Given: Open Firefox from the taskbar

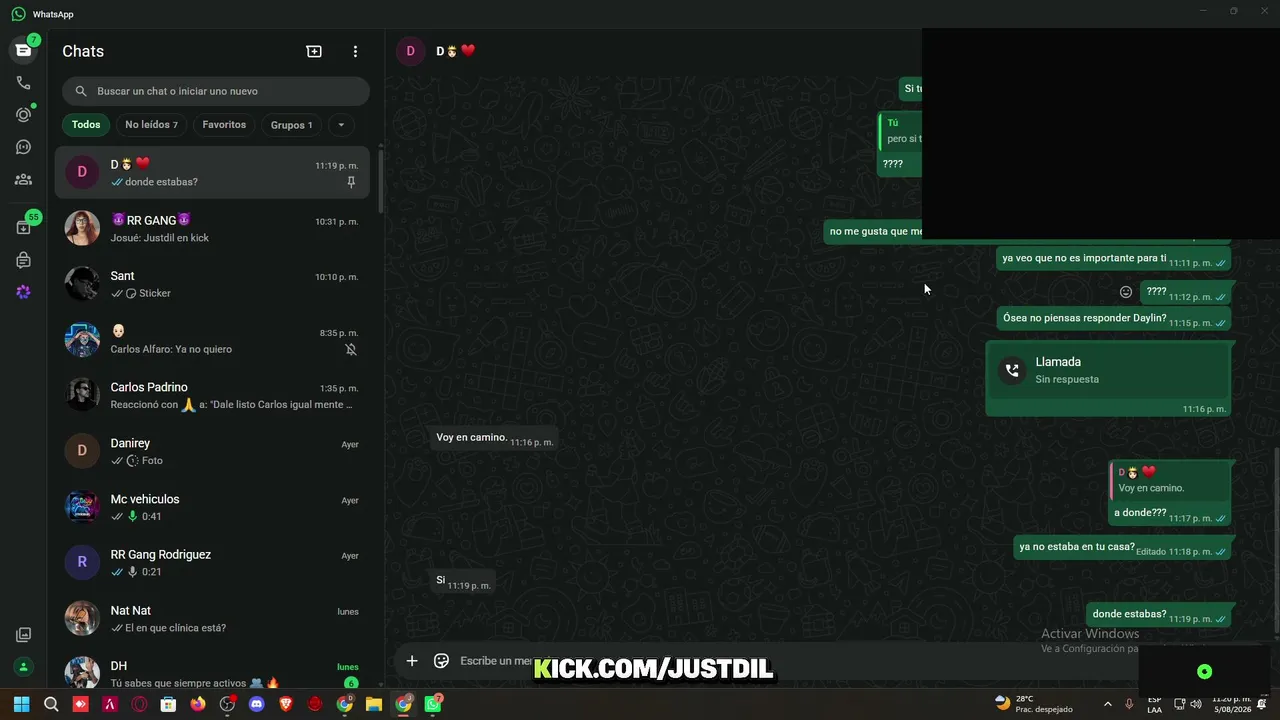Looking at the screenshot, I should tap(198, 704).
